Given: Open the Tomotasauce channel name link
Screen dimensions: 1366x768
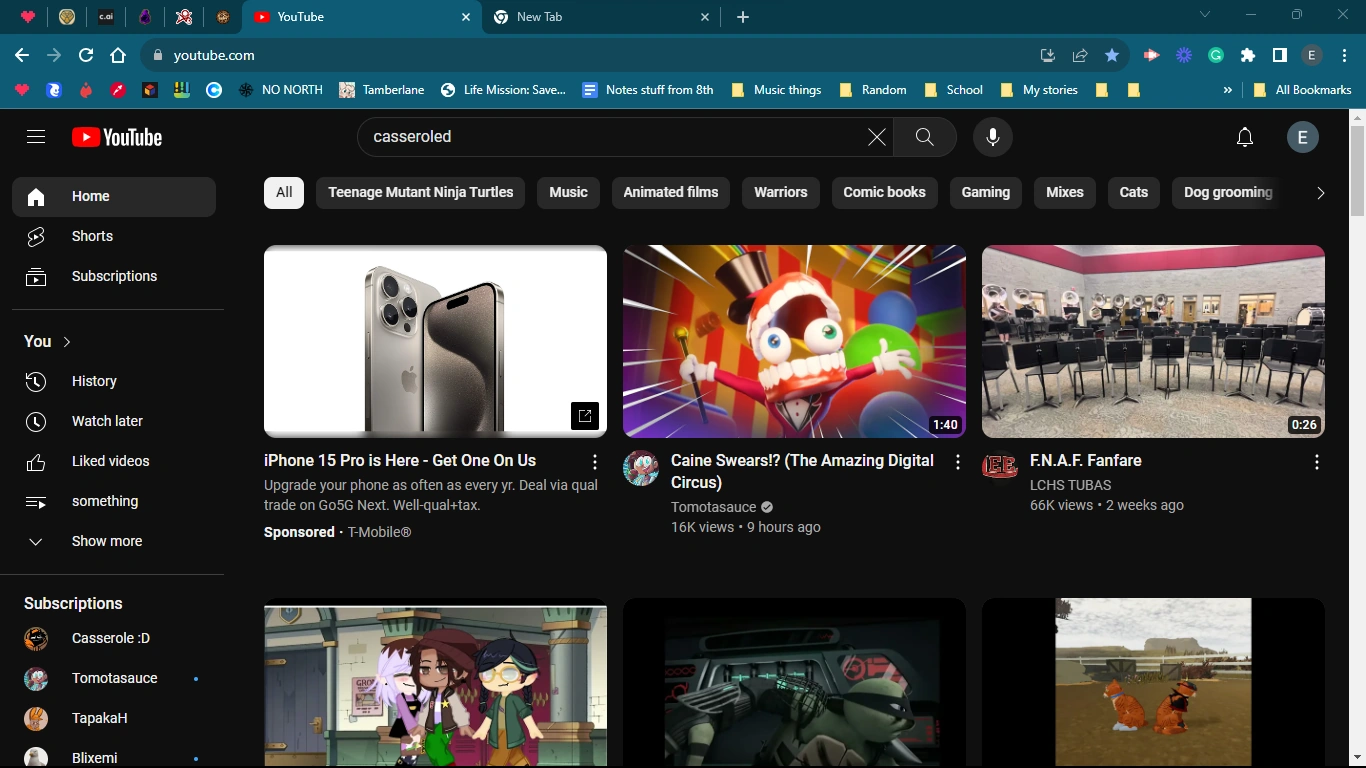Looking at the screenshot, I should [713, 507].
